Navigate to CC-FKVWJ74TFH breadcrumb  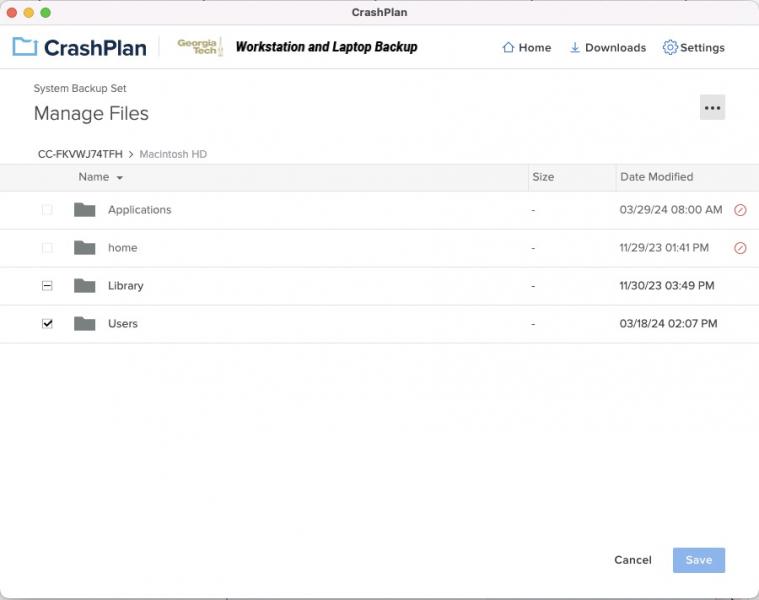click(x=80, y=154)
